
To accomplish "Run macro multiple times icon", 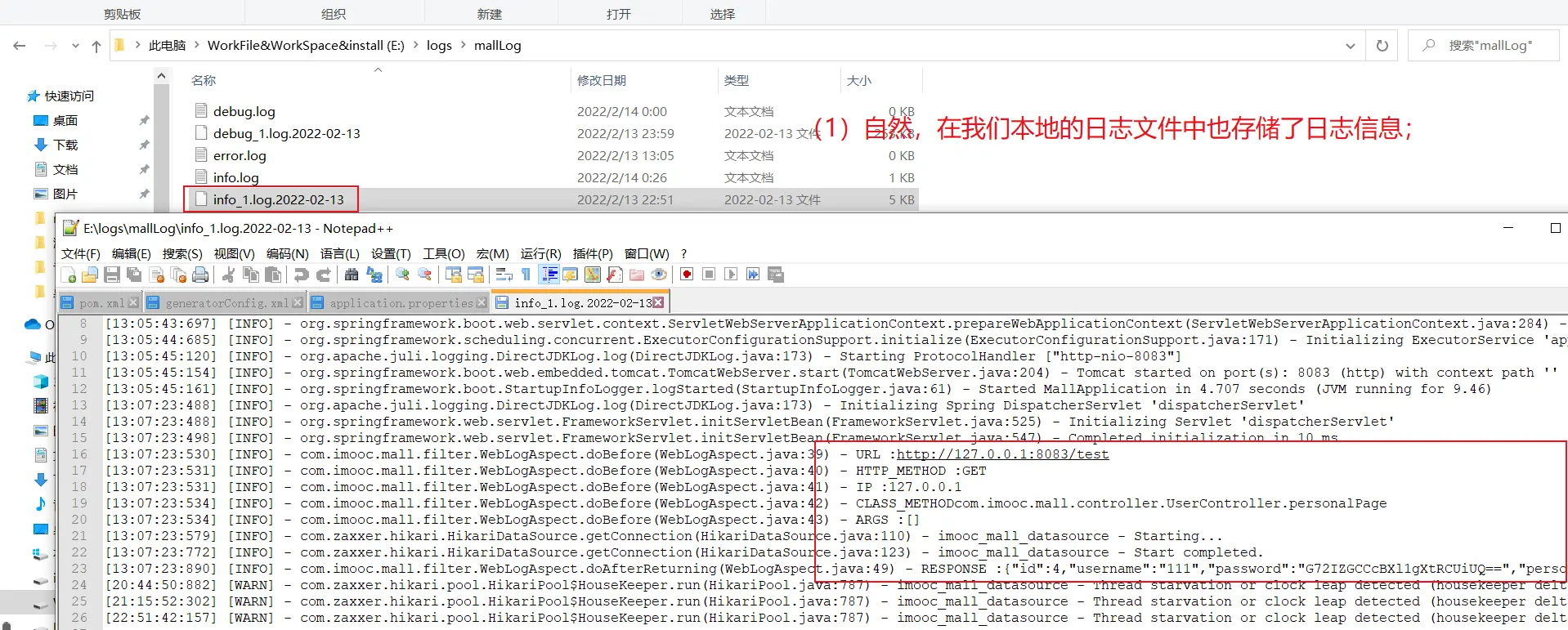I will tap(753, 275).
